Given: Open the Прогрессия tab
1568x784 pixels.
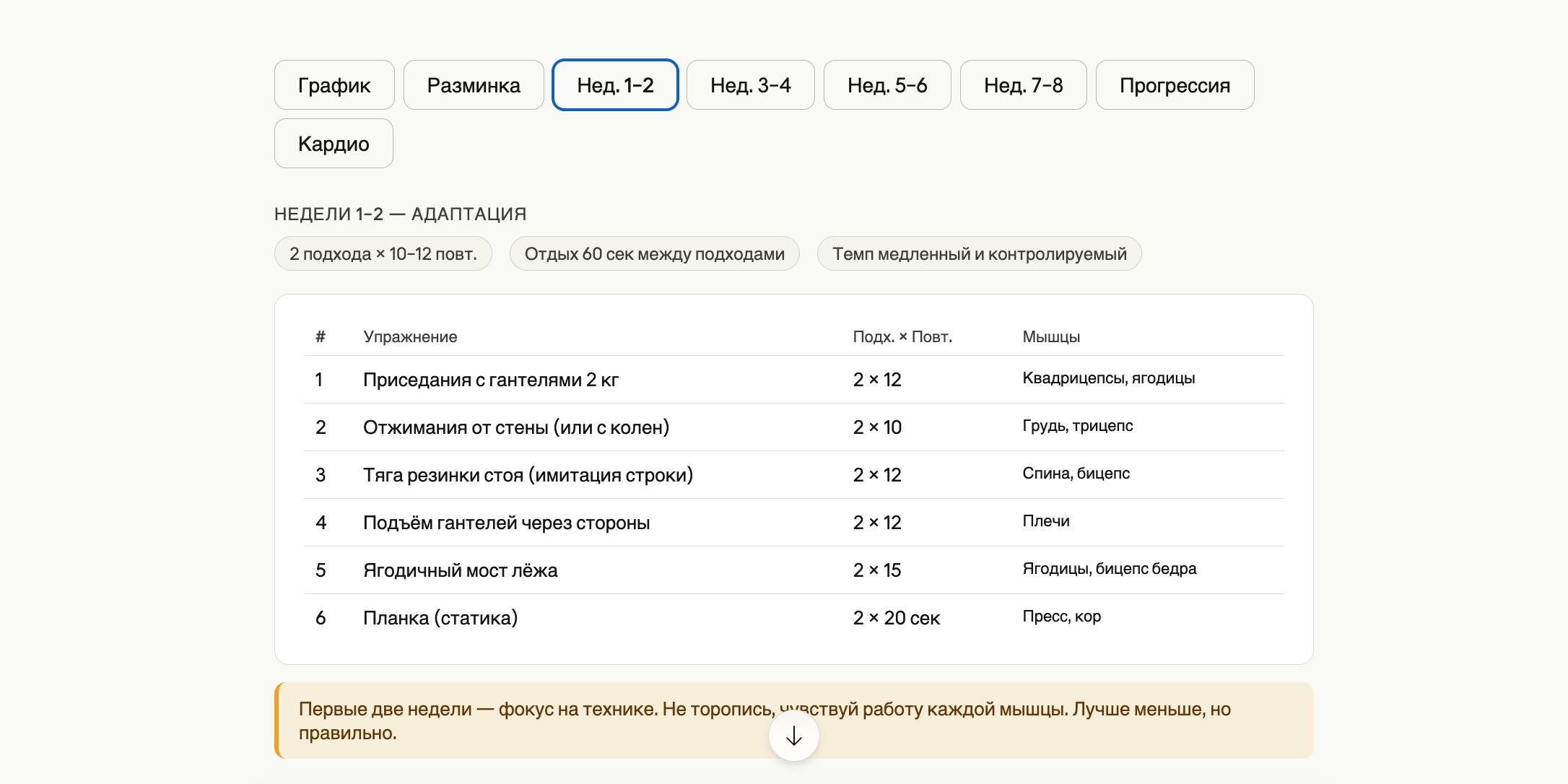Looking at the screenshot, I should (1175, 85).
